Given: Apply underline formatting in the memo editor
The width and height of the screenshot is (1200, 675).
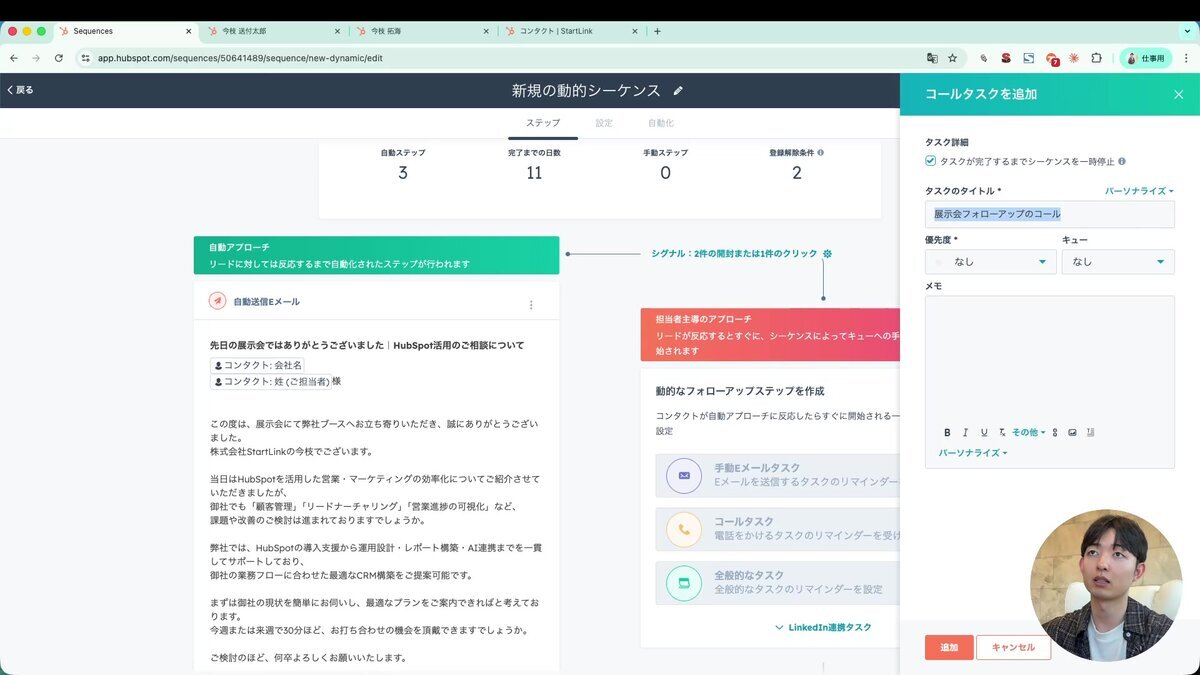Looking at the screenshot, I should click(x=983, y=432).
